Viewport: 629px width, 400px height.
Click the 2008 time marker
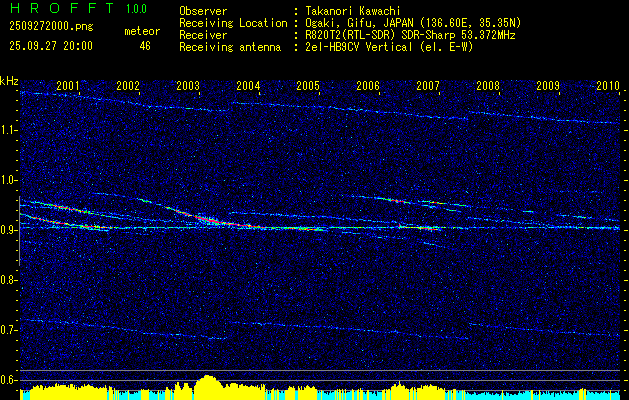pyautogui.click(x=488, y=85)
